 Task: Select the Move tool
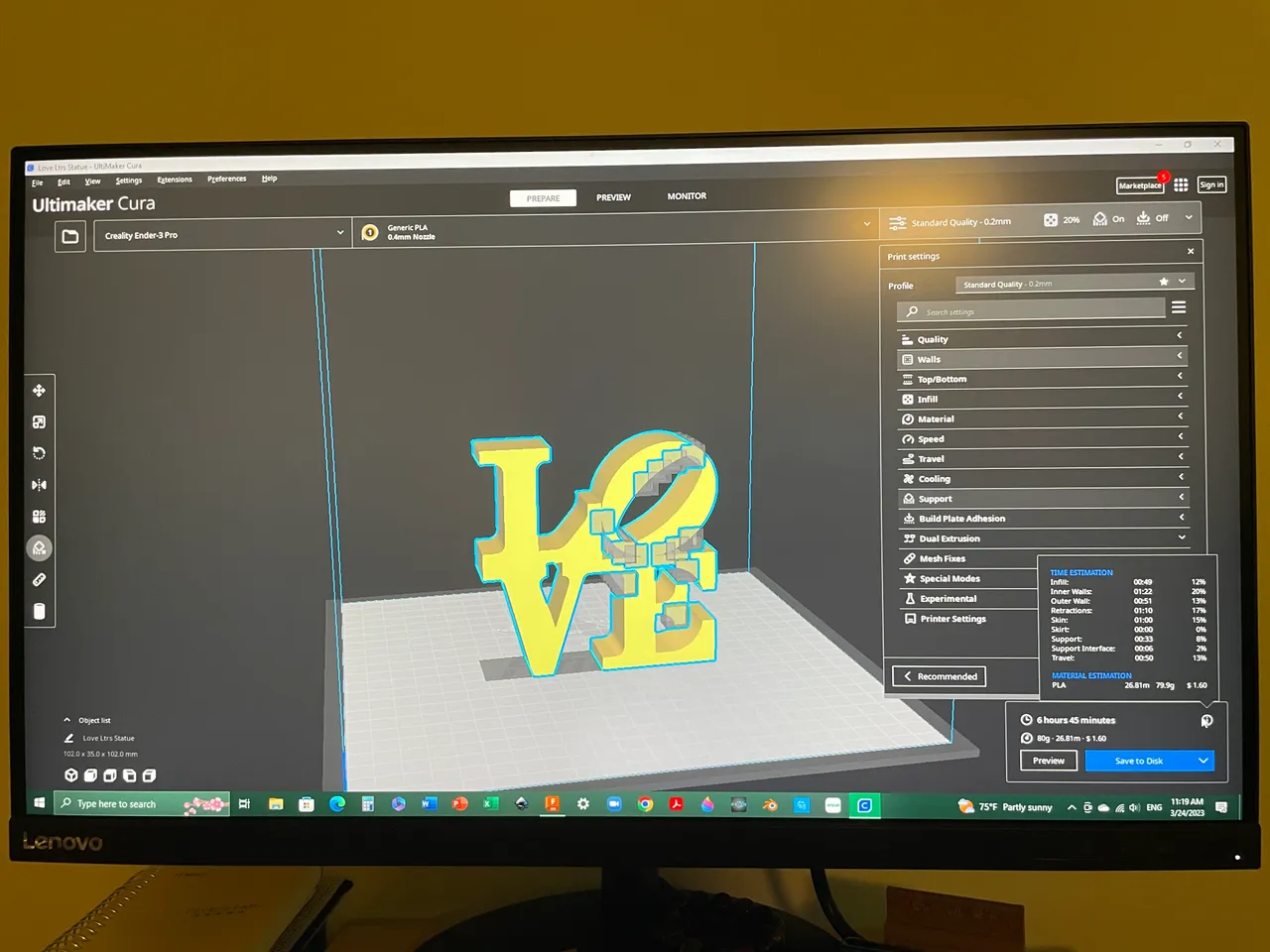39,390
